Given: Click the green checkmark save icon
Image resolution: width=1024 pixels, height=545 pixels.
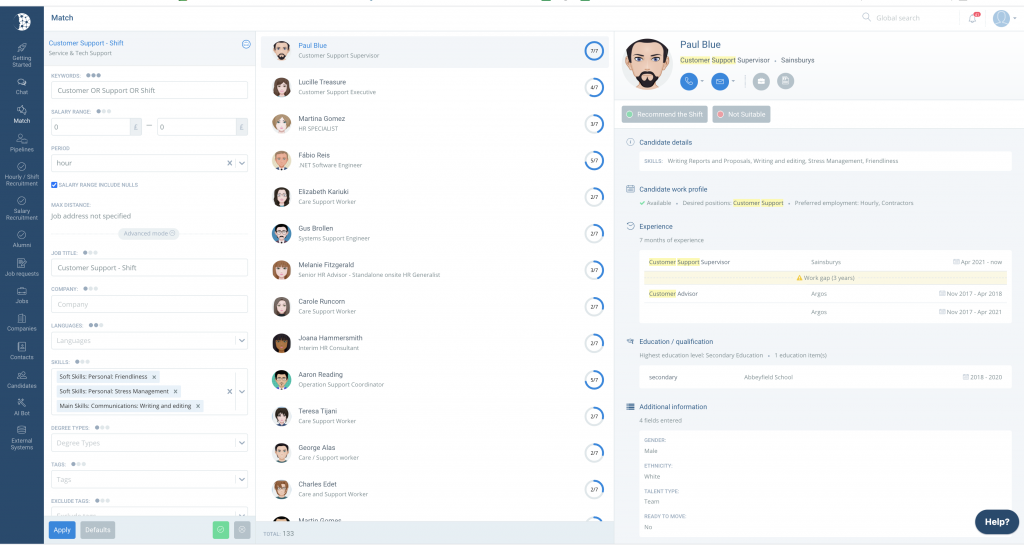Looking at the screenshot, I should point(221,530).
